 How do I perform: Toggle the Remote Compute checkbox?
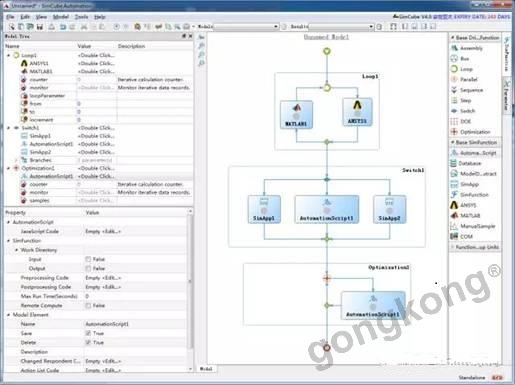(88, 305)
